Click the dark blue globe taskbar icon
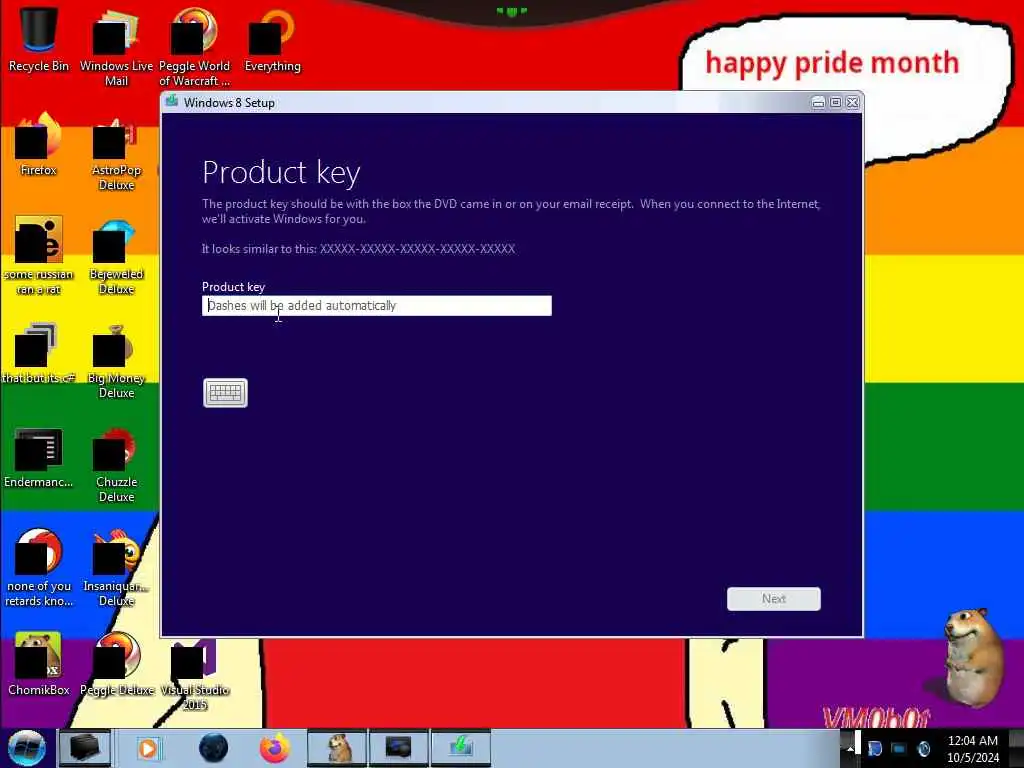The width and height of the screenshot is (1024, 768). (213, 748)
